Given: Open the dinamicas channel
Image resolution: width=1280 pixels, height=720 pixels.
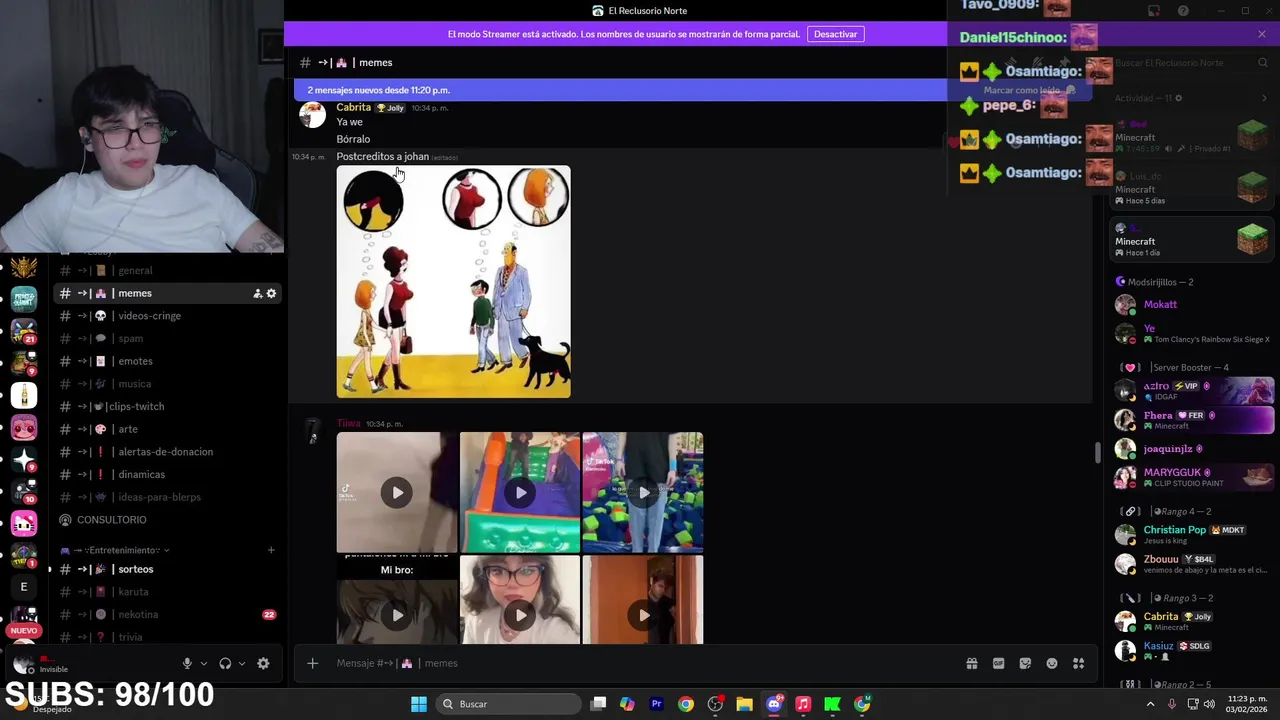Looking at the screenshot, I should (x=167, y=474).
